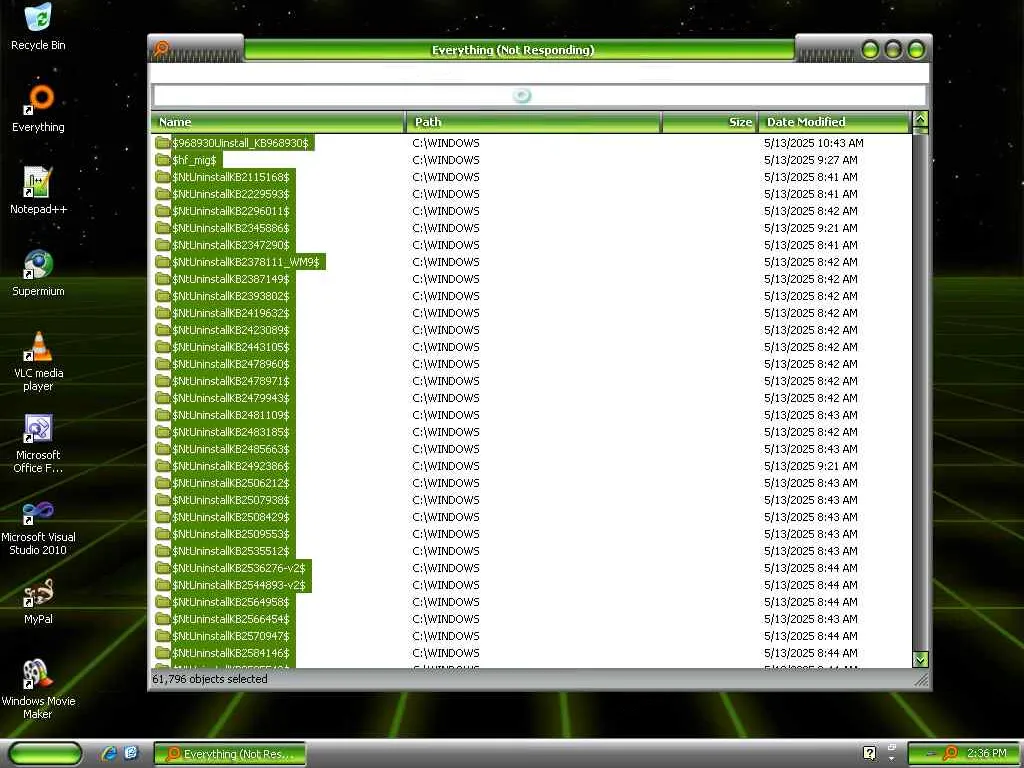The height and width of the screenshot is (768, 1024).
Task: Click the 2:36 PM taskbar clock
Action: 986,753
